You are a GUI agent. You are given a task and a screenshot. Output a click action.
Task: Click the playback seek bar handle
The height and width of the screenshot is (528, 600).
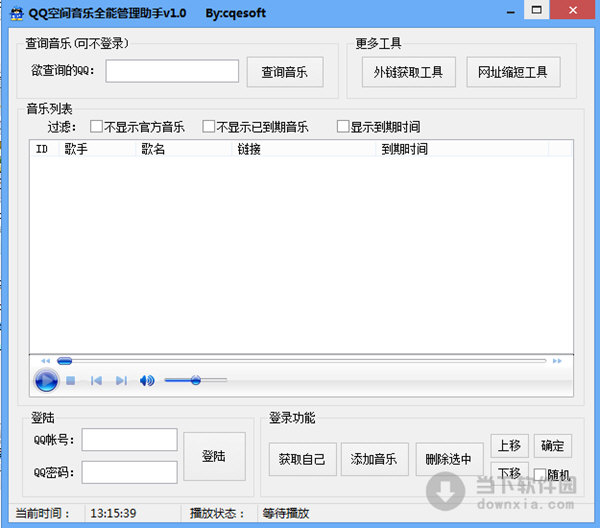(64, 361)
